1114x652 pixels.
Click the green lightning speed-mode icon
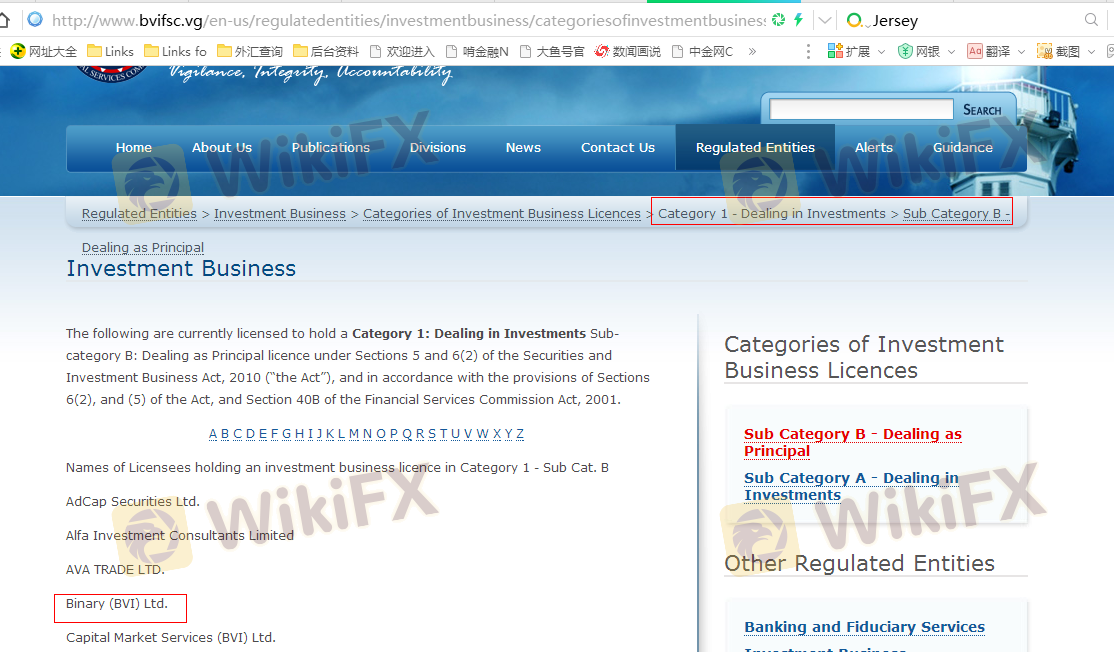[x=799, y=20]
